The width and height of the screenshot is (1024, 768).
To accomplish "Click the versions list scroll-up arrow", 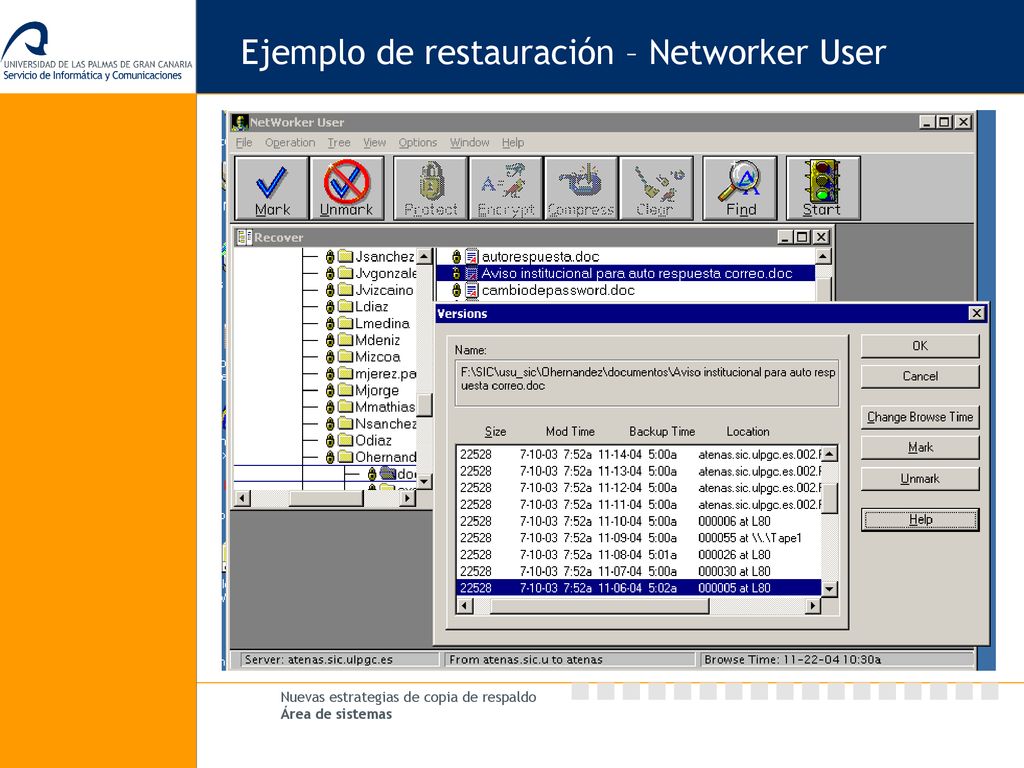I will 829,454.
